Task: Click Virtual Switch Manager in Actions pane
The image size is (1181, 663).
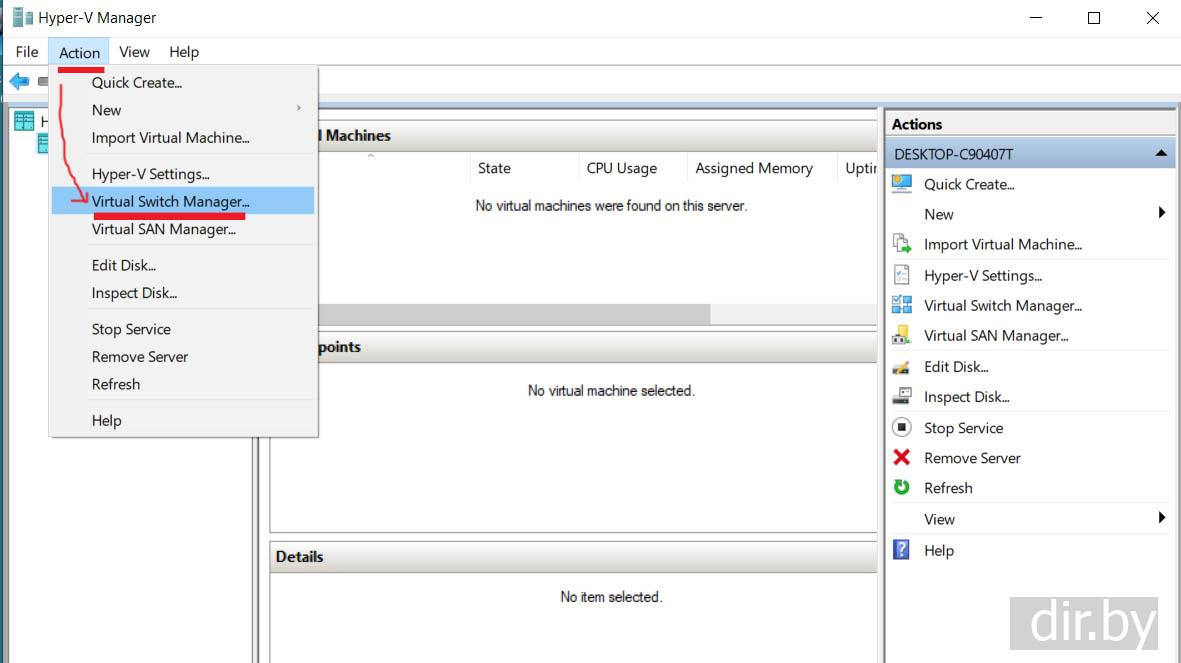Action: (1002, 305)
